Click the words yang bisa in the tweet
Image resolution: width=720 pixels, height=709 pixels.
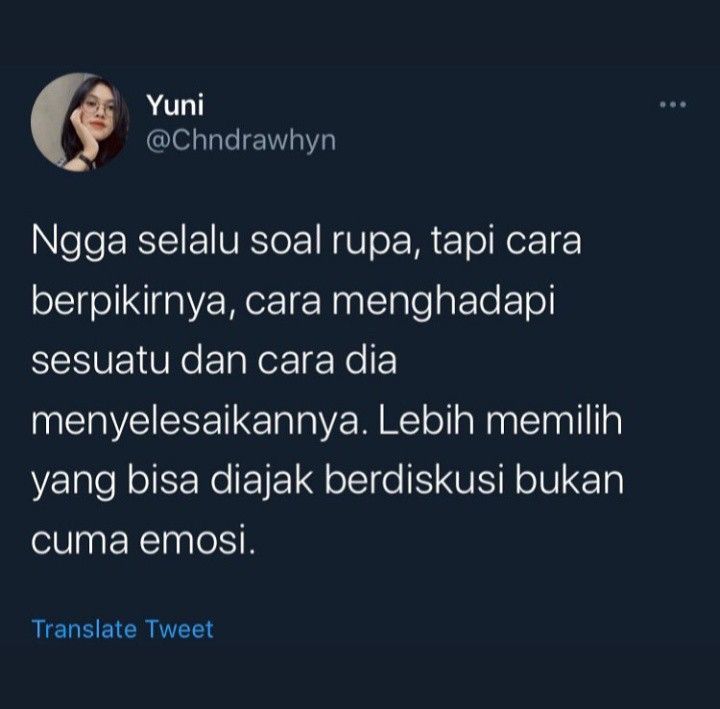[115, 483]
